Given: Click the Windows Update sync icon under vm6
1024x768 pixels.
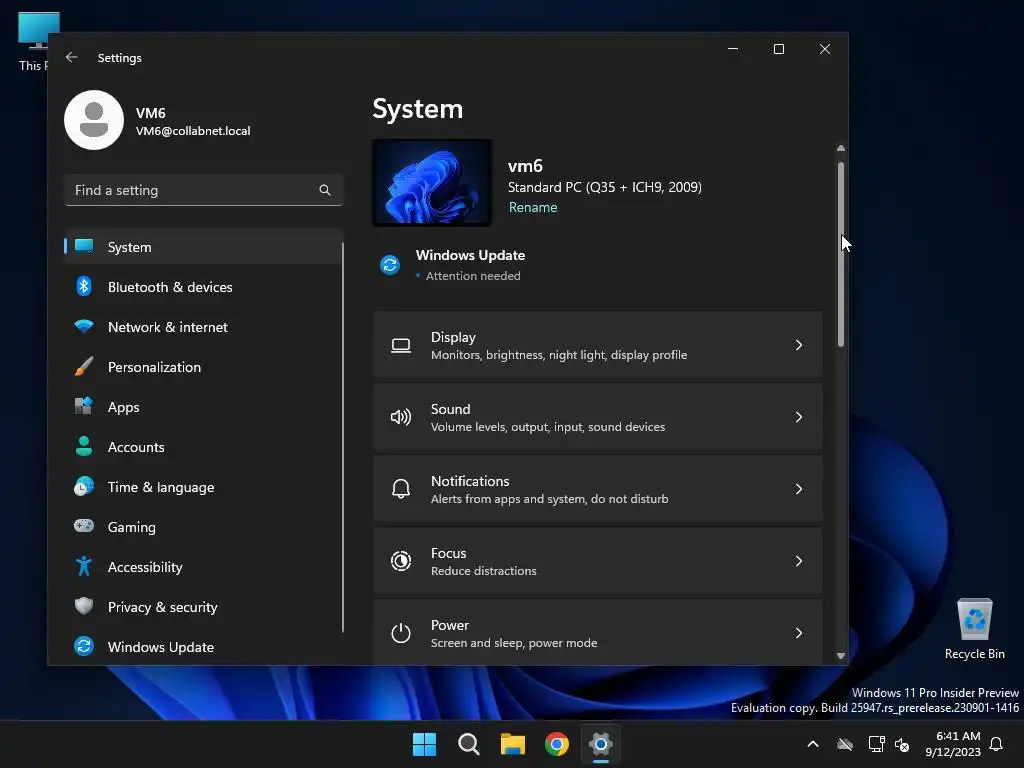Looking at the screenshot, I should coord(390,264).
